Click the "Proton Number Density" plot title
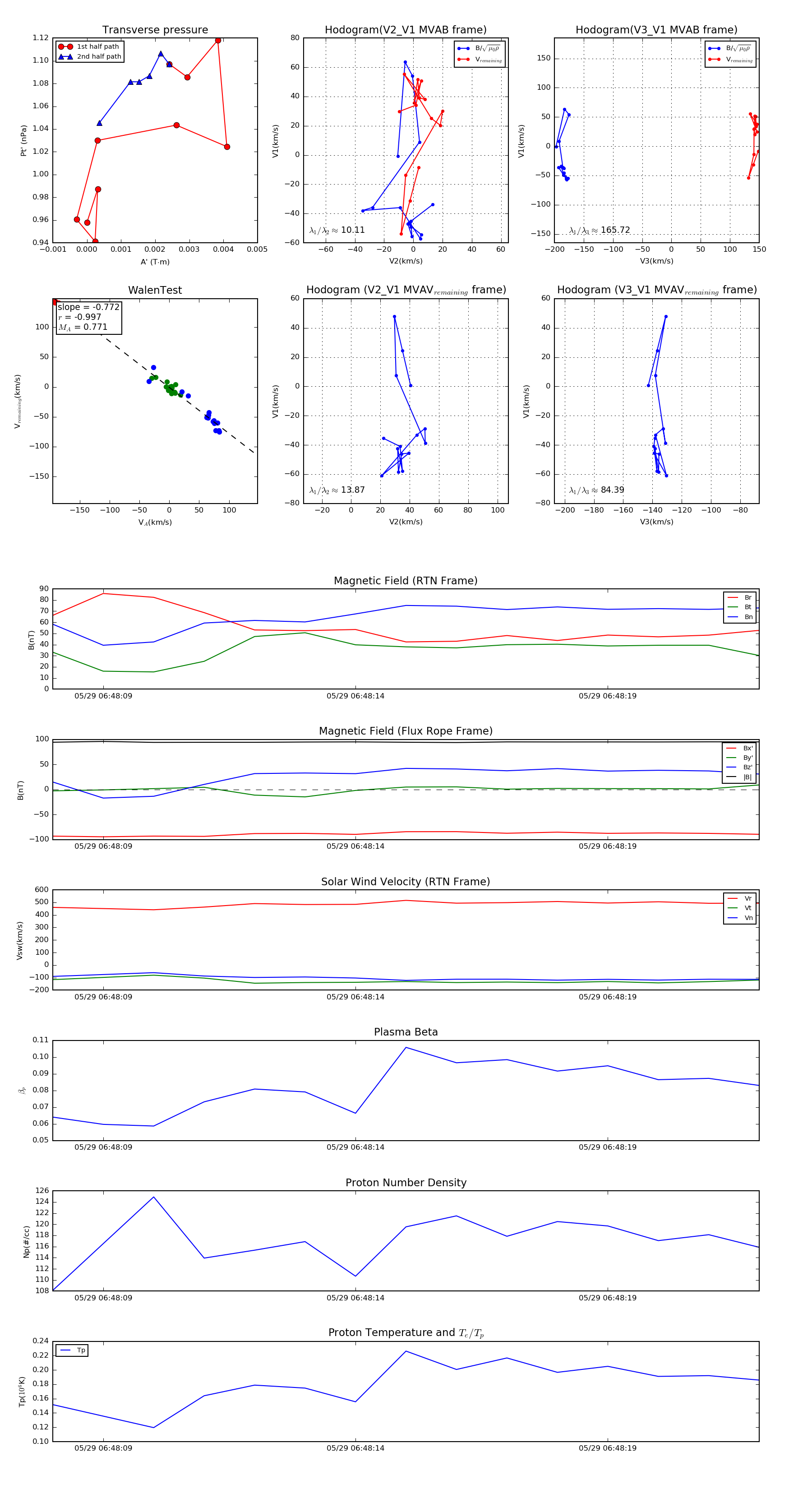This screenshot has width=812, height=1489. point(406,1183)
